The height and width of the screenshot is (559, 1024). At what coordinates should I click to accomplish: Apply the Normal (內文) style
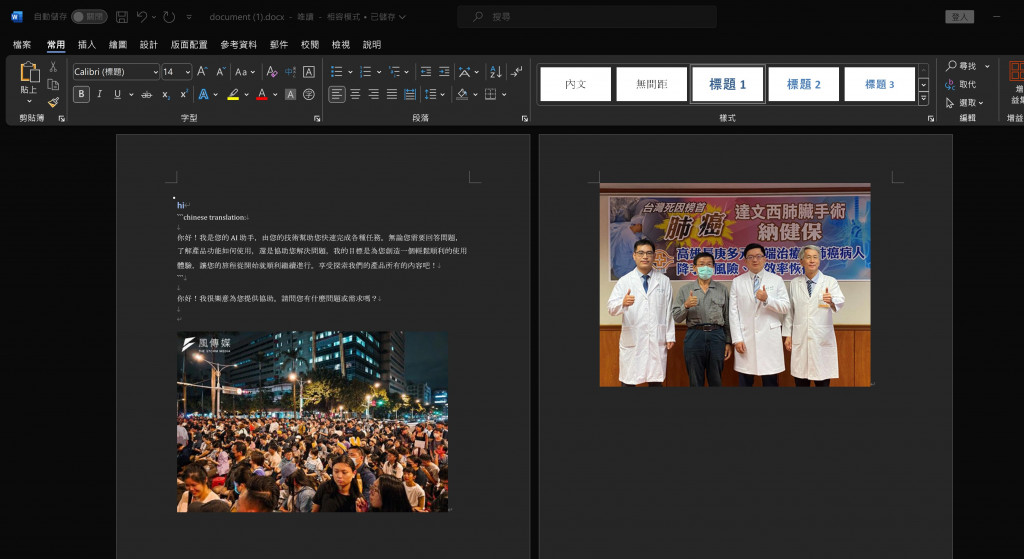pos(575,84)
